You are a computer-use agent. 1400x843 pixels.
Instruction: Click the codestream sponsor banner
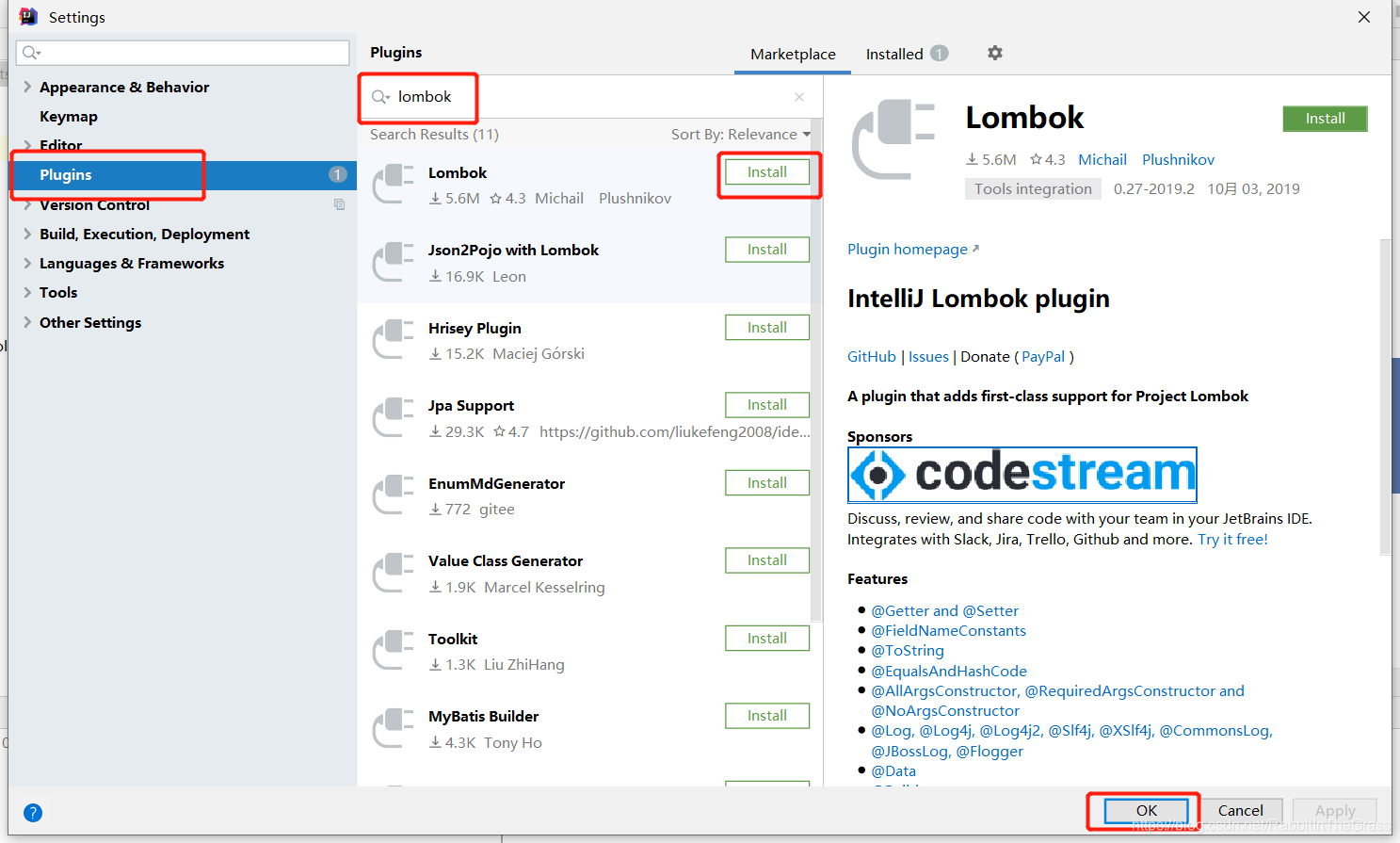pyautogui.click(x=1022, y=475)
